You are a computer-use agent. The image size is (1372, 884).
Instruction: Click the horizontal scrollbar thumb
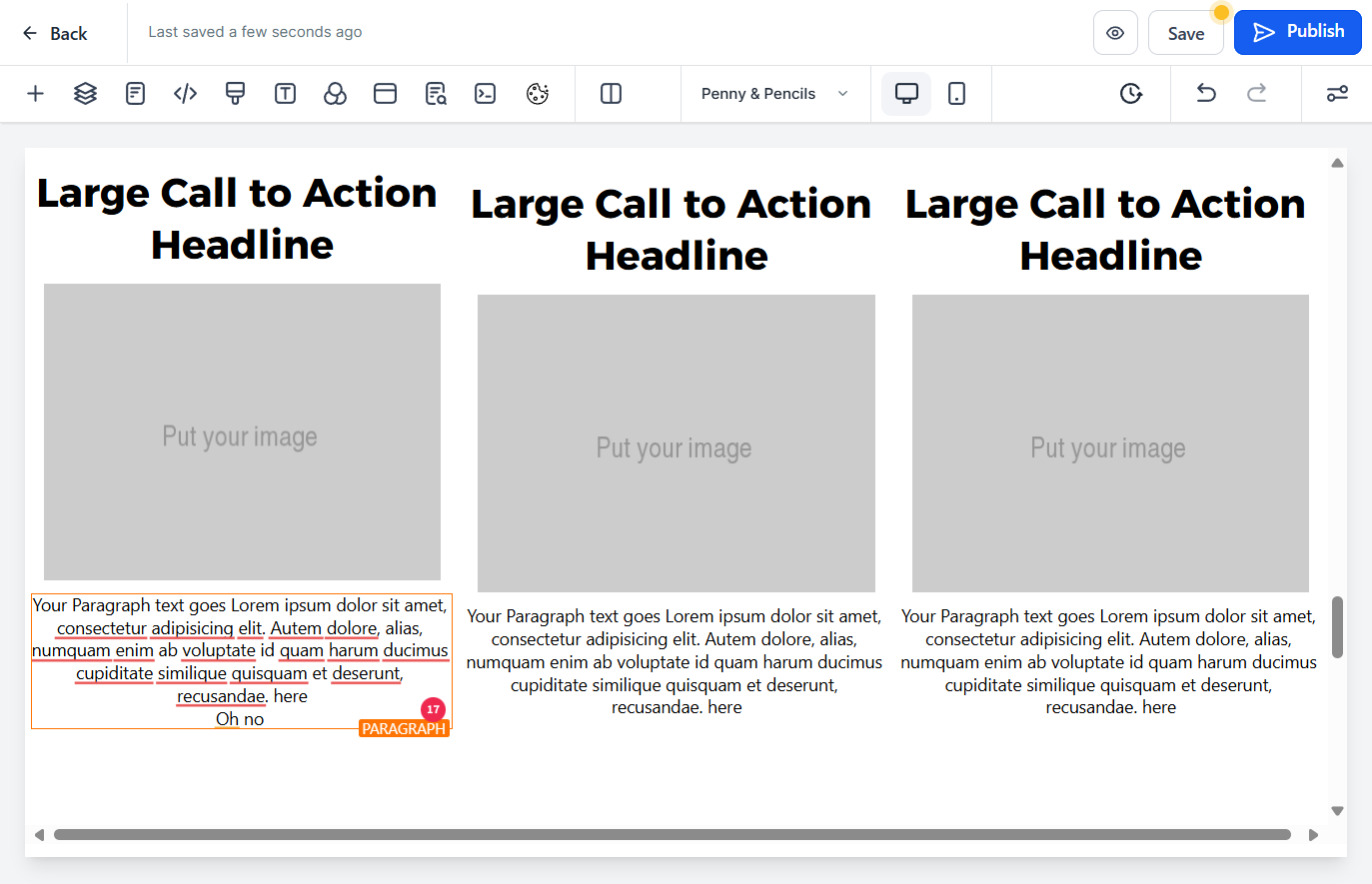[x=673, y=835]
